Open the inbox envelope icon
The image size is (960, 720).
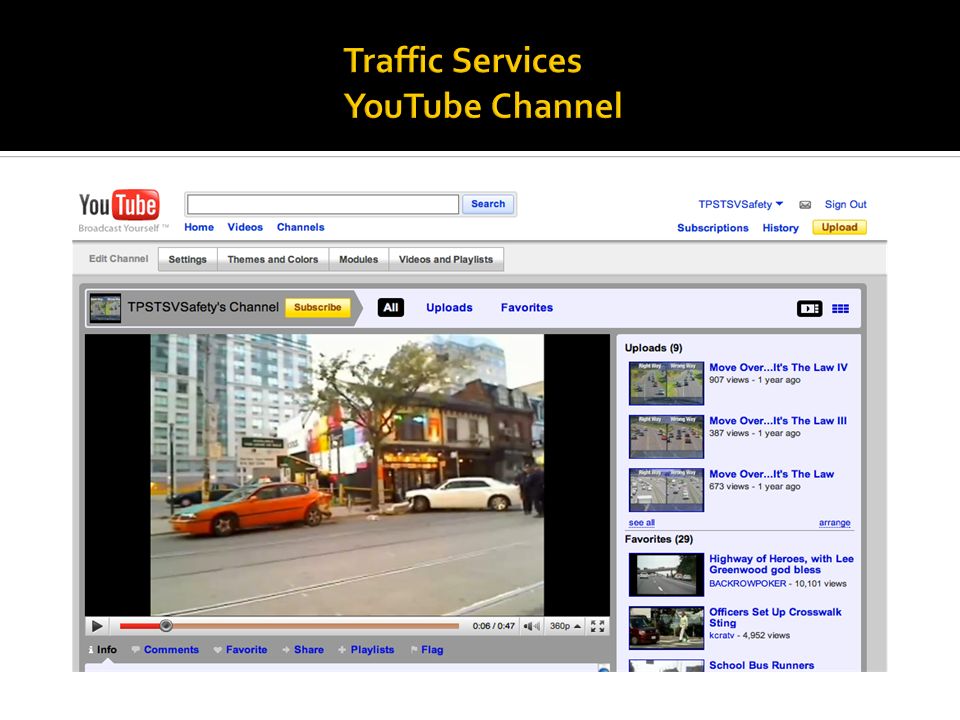(x=805, y=204)
